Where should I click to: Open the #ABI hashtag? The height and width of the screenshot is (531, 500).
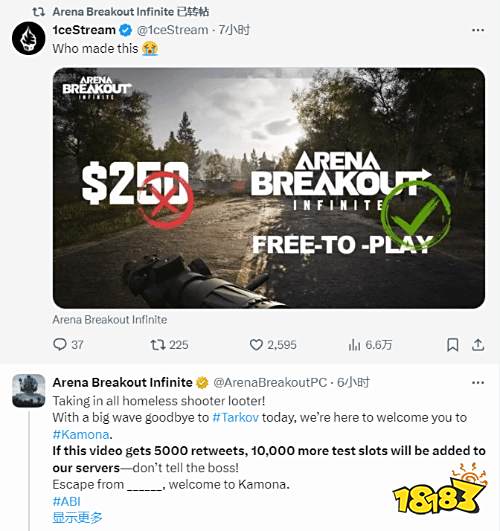pyautogui.click(x=66, y=501)
